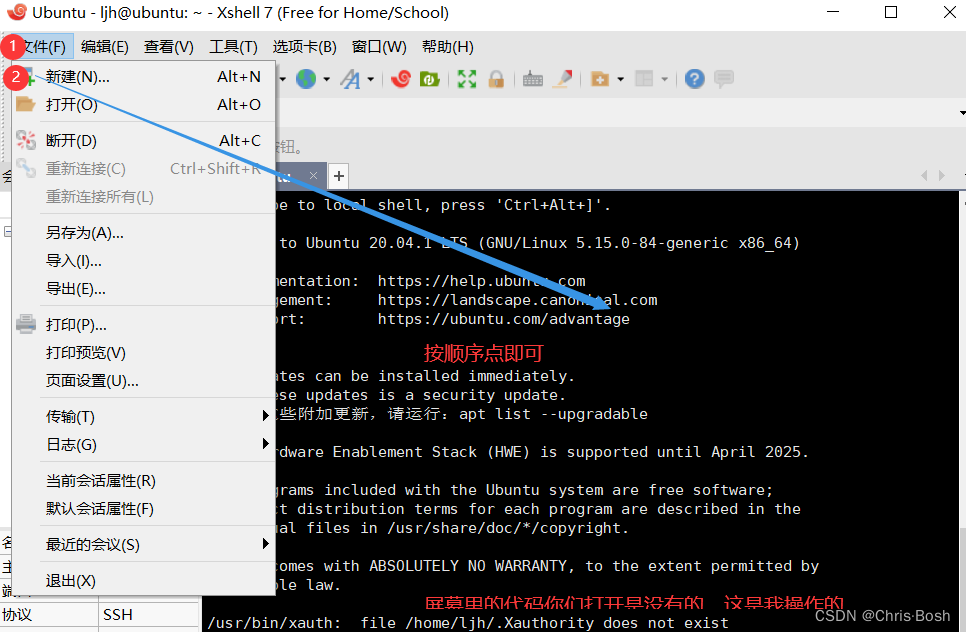Screen dimensions: 966x632
Task: Expand dropdown arrow beside new folder icon
Action: tap(620, 79)
